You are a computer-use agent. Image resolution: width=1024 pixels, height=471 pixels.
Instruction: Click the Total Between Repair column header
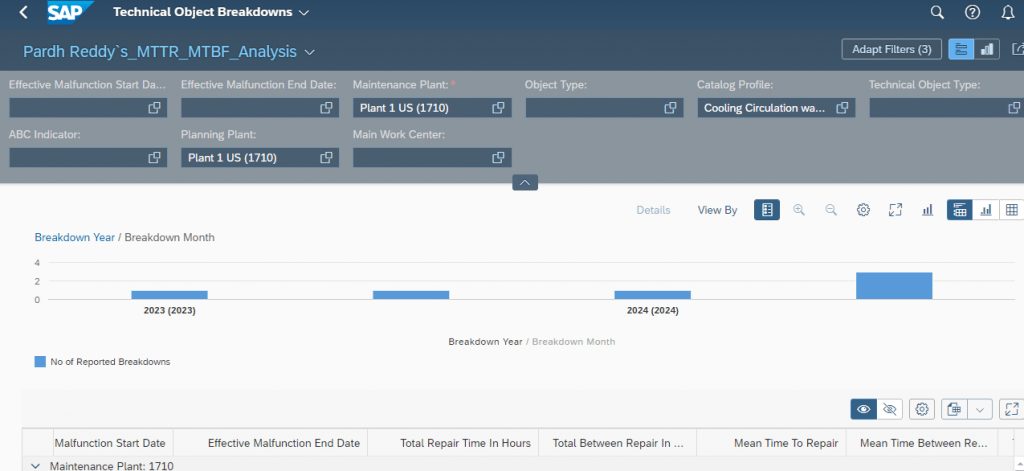click(x=618, y=443)
